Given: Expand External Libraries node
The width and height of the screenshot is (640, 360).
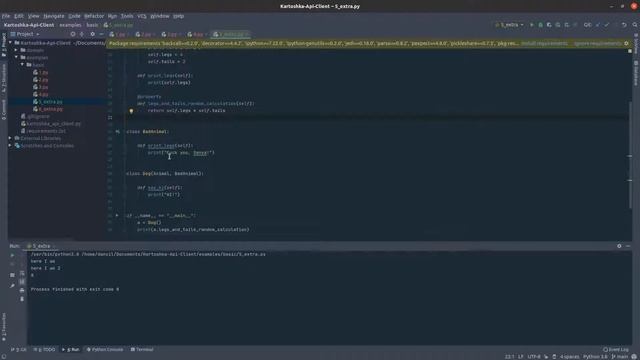Looking at the screenshot, I should tap(11, 138).
